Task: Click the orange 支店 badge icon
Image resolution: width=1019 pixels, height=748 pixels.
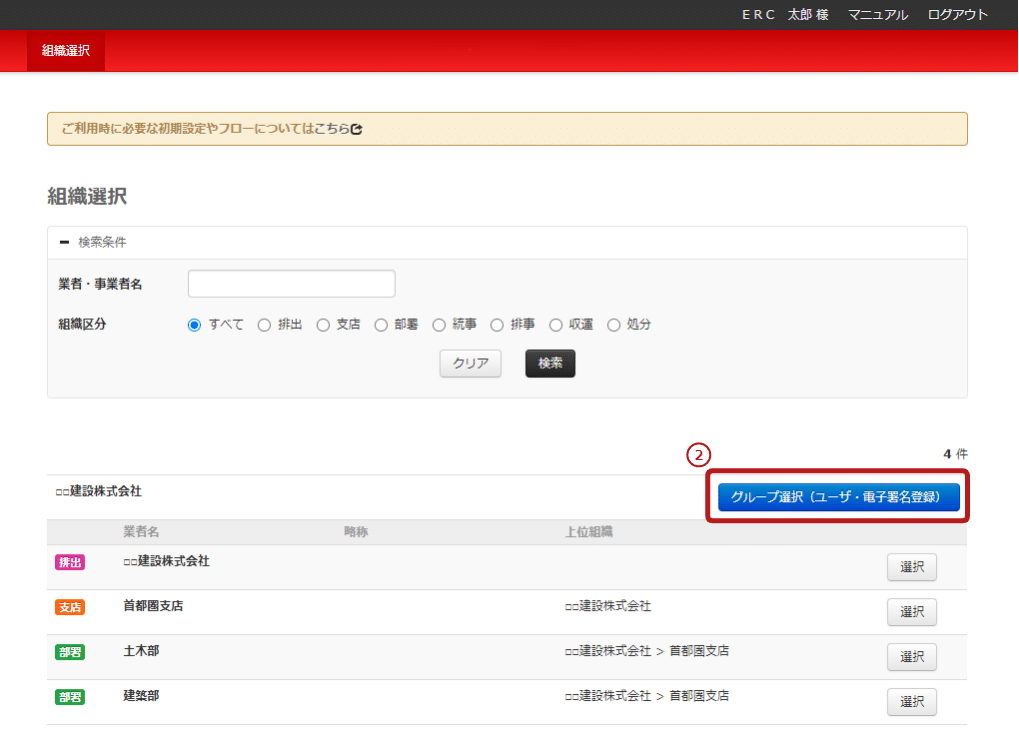Action: pyautogui.click(x=70, y=607)
